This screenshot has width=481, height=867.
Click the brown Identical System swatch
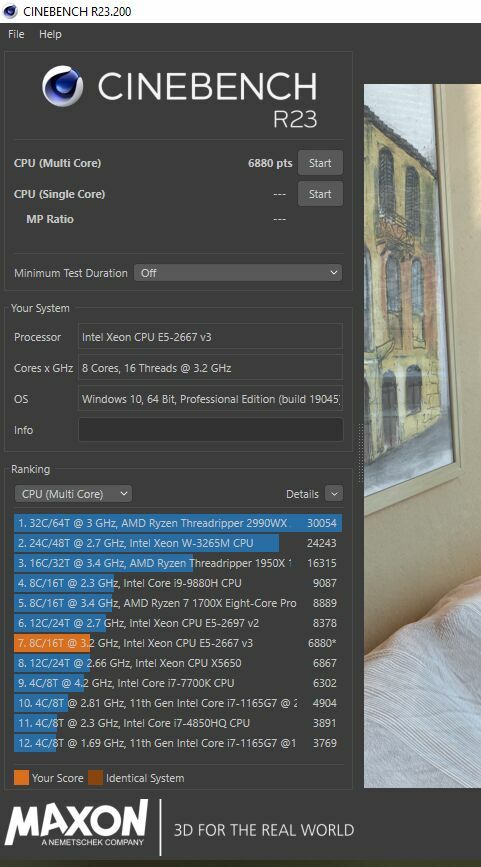[x=96, y=778]
